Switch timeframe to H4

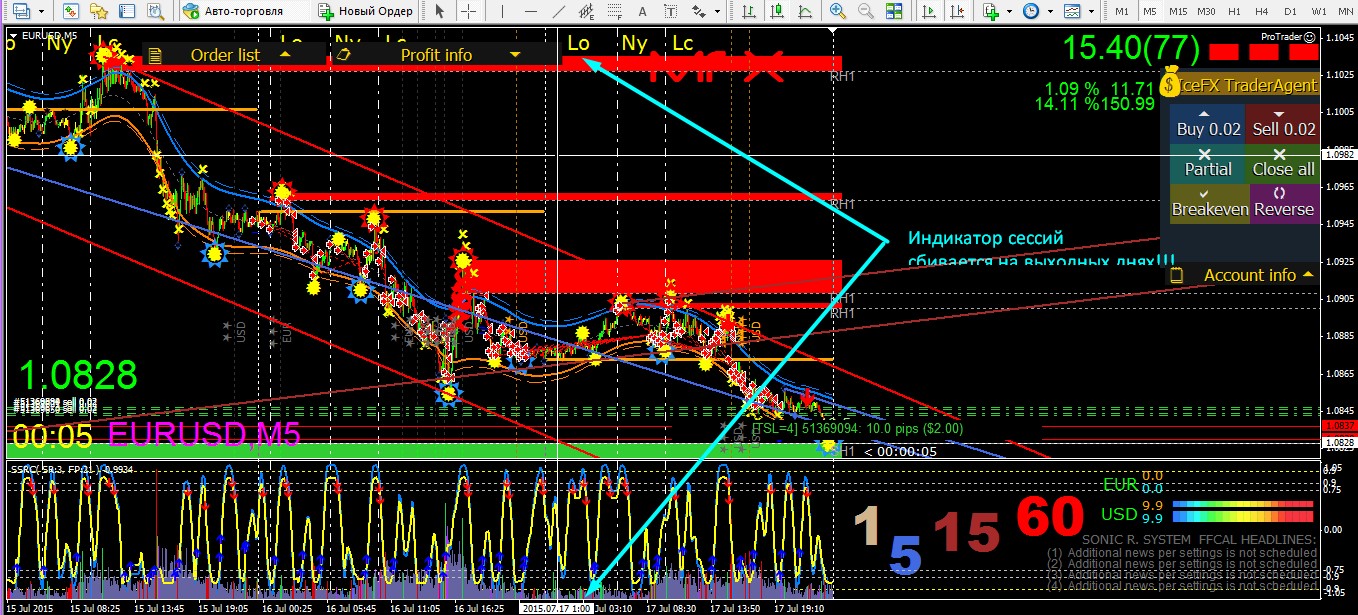(x=1262, y=11)
